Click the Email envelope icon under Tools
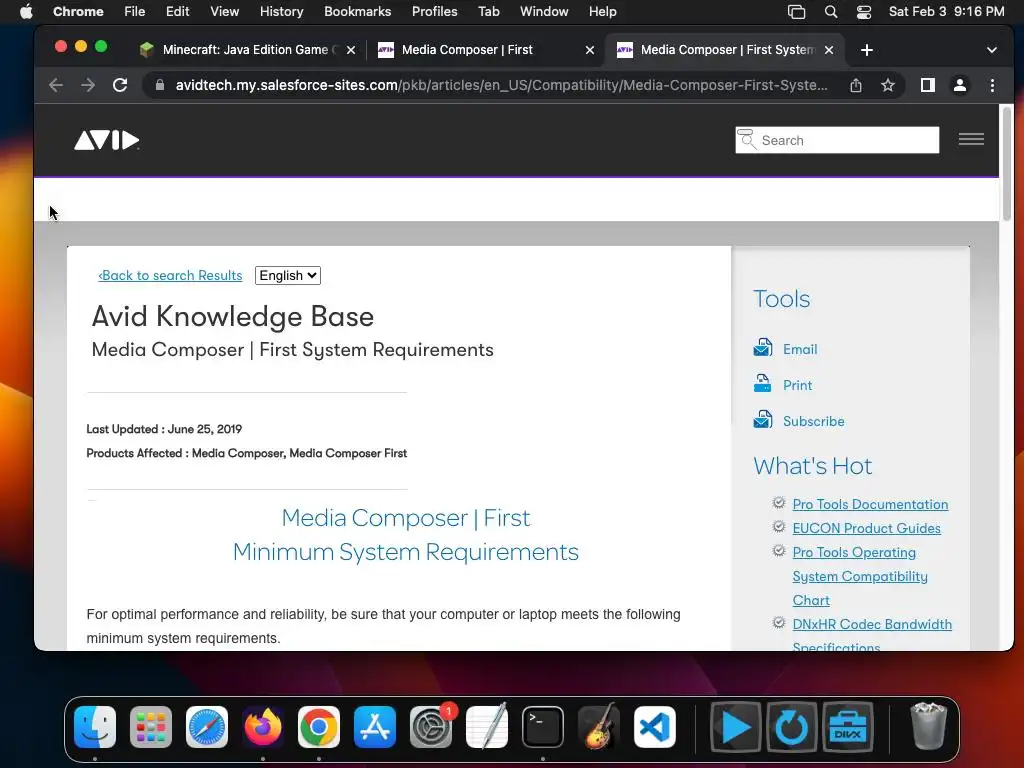This screenshot has height=768, width=1024. pyautogui.click(x=763, y=347)
